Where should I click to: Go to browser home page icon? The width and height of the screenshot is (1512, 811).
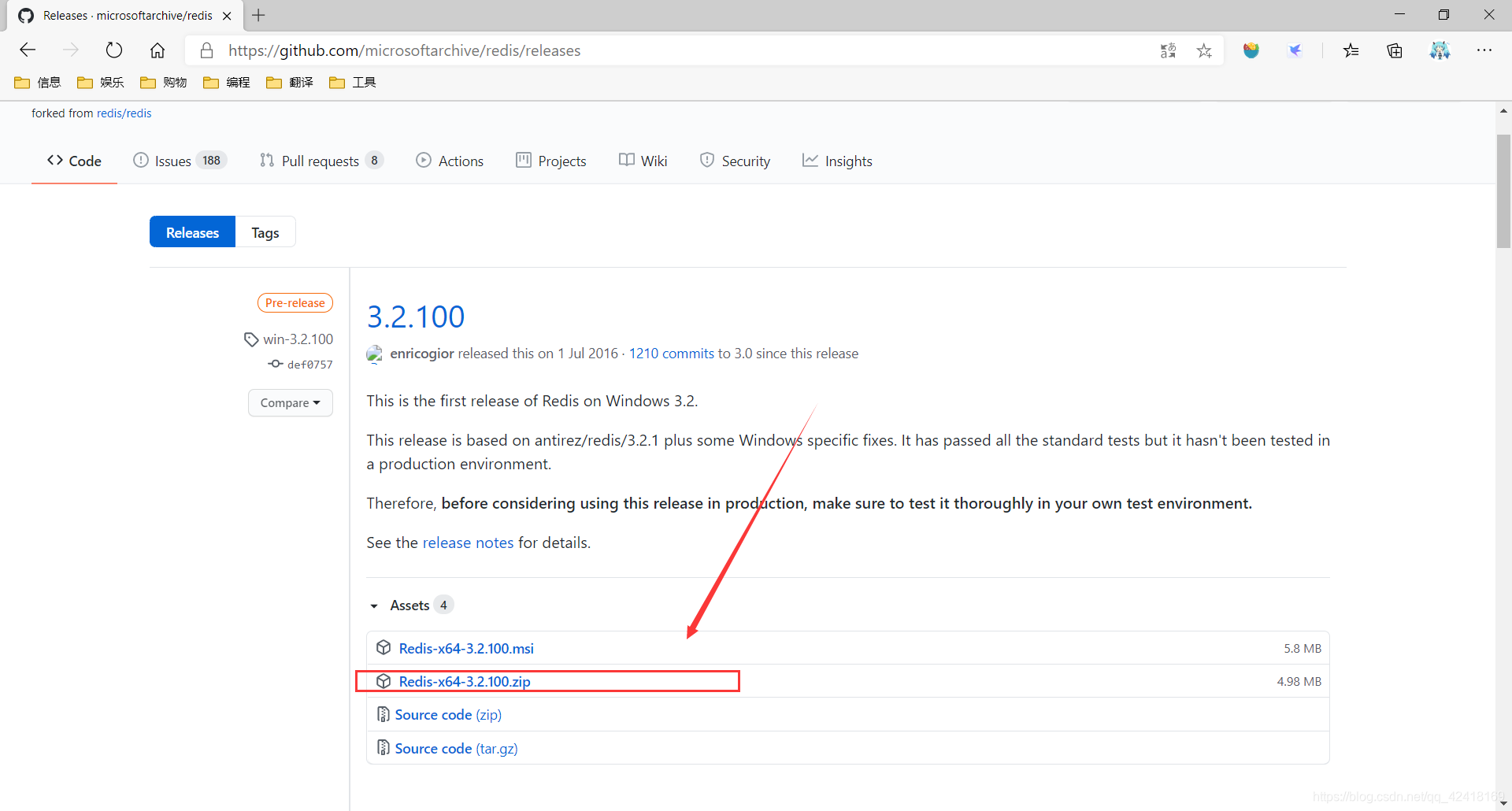pyautogui.click(x=157, y=50)
